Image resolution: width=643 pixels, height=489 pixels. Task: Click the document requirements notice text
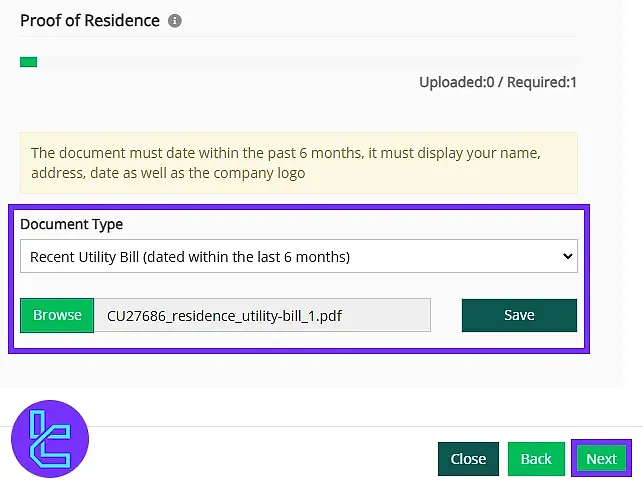pyautogui.click(x=286, y=163)
